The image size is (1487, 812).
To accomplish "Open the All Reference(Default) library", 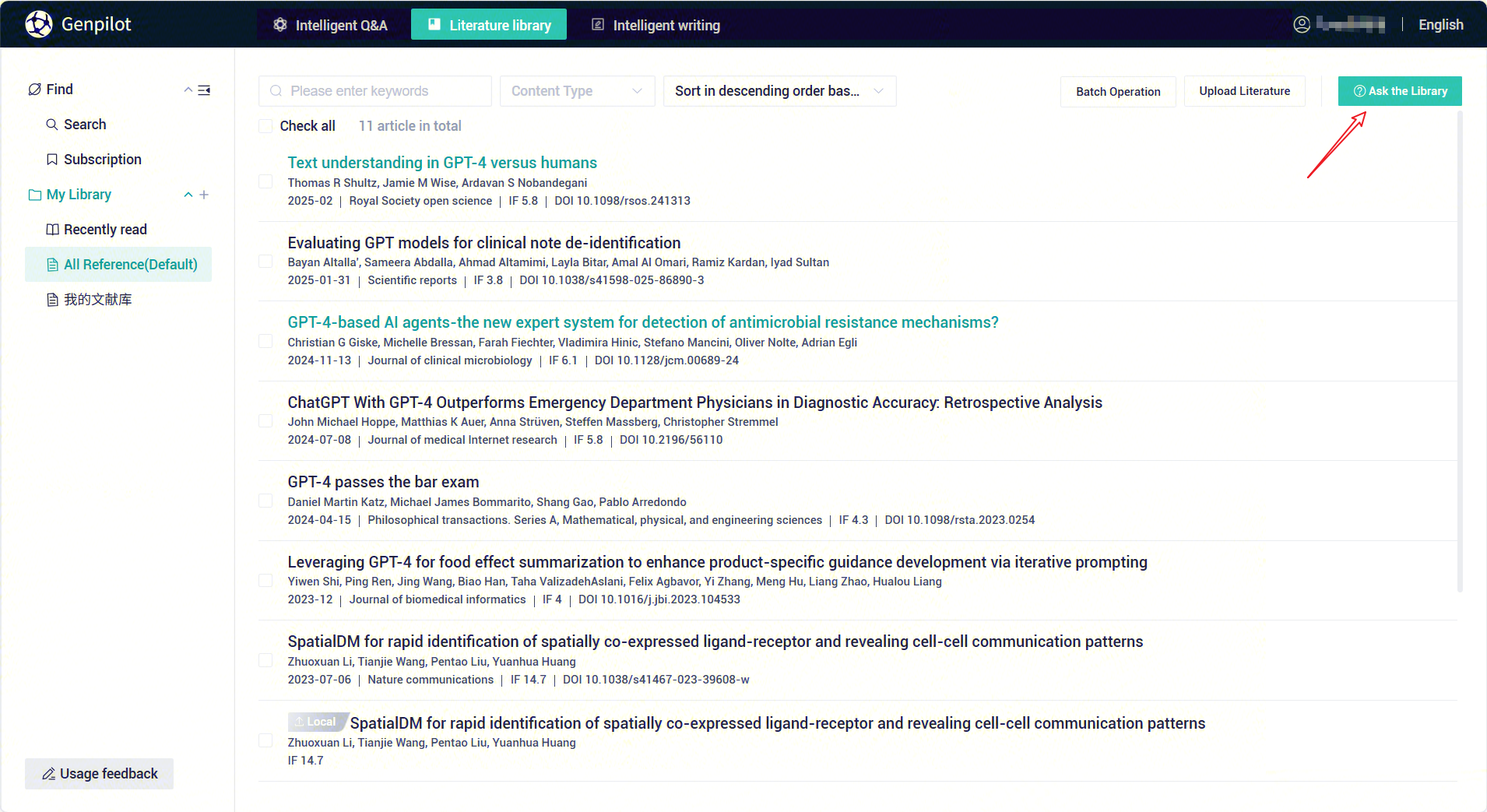I will click(118, 265).
